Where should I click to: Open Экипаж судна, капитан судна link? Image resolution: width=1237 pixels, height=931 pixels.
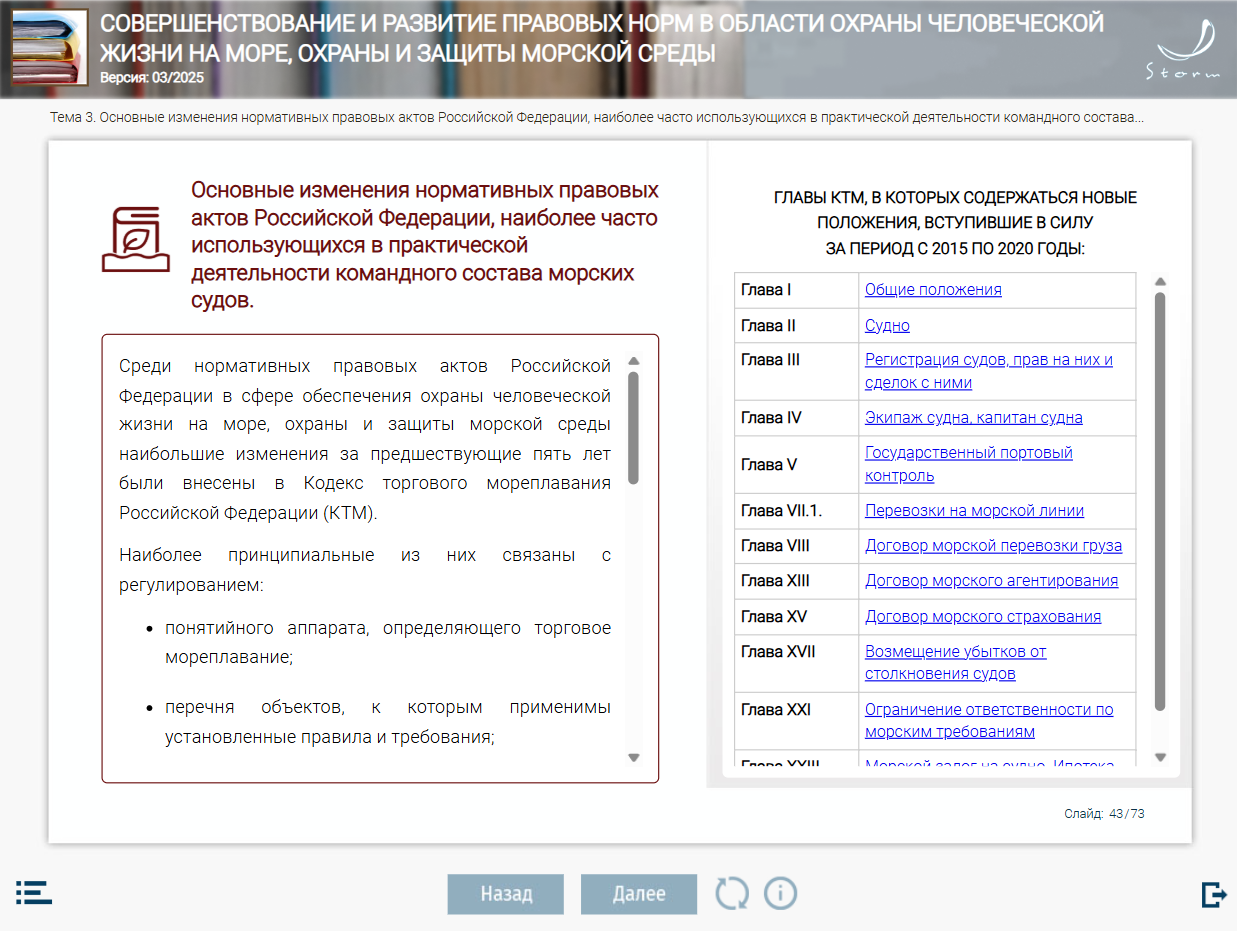973,418
